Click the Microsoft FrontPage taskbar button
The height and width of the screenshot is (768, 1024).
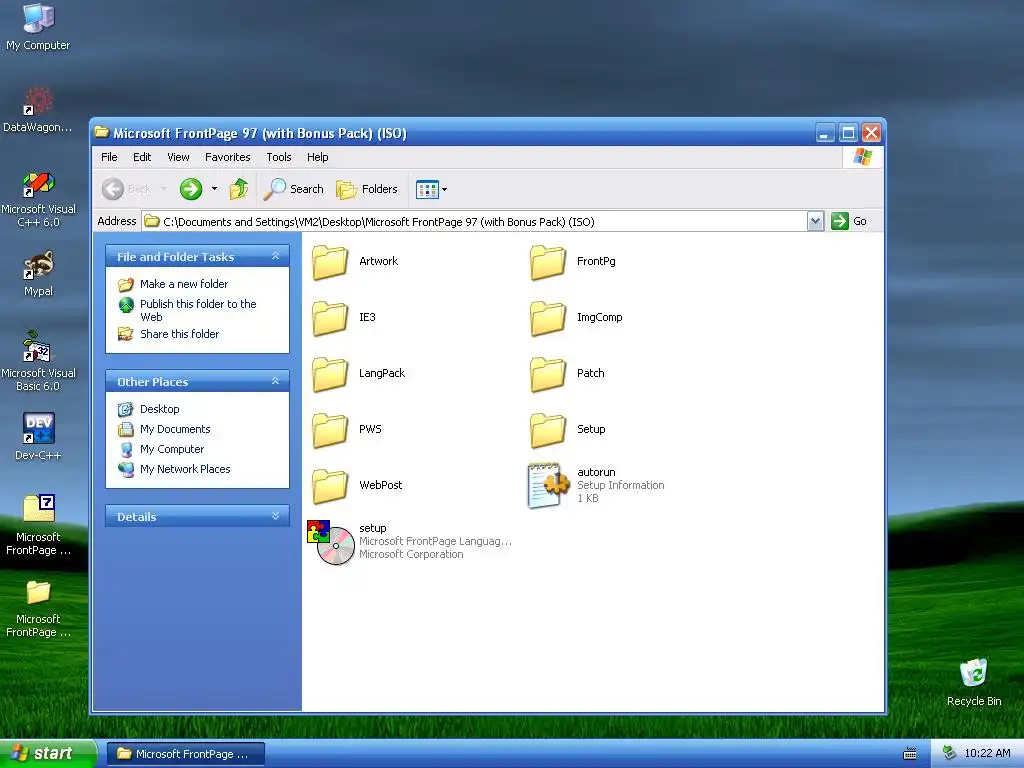tap(185, 754)
